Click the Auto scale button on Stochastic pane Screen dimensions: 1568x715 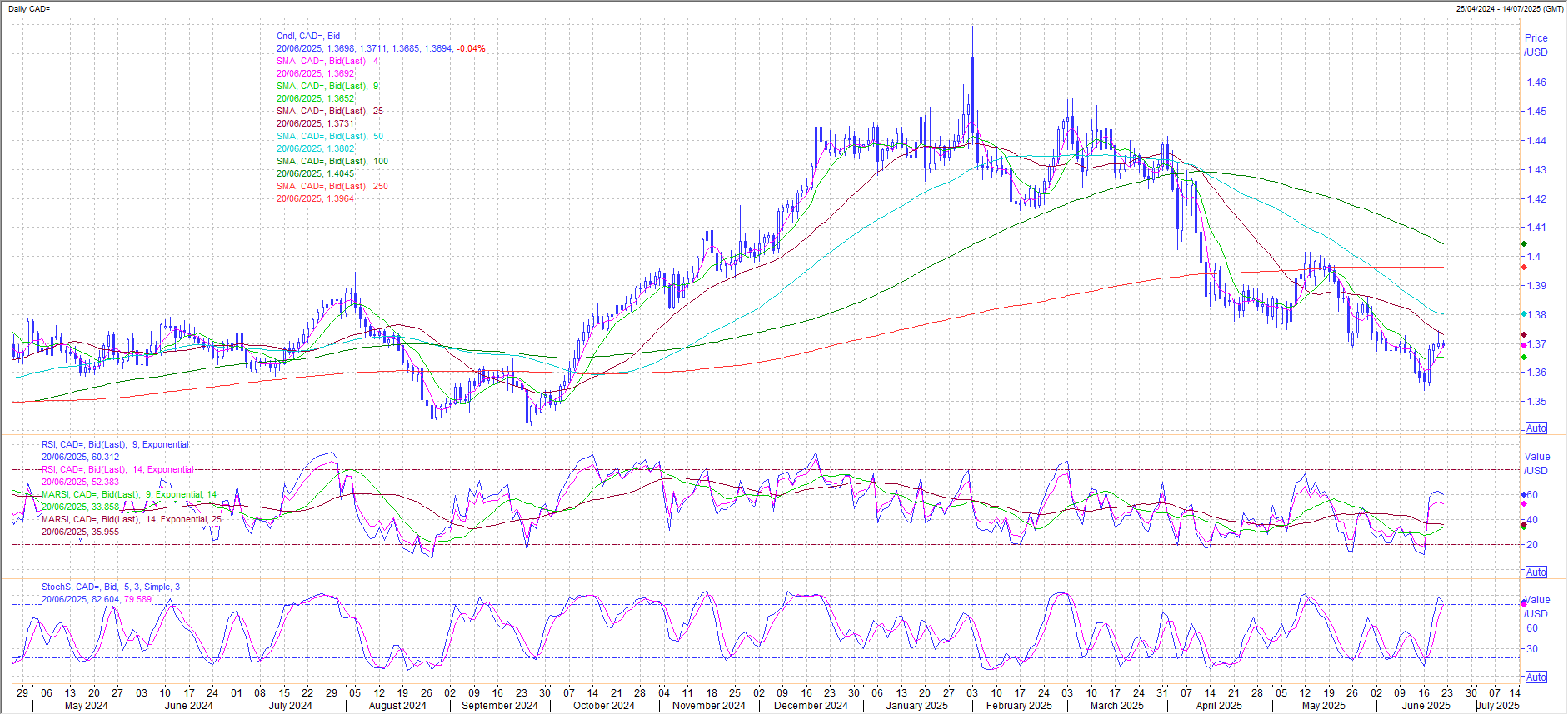[1536, 677]
